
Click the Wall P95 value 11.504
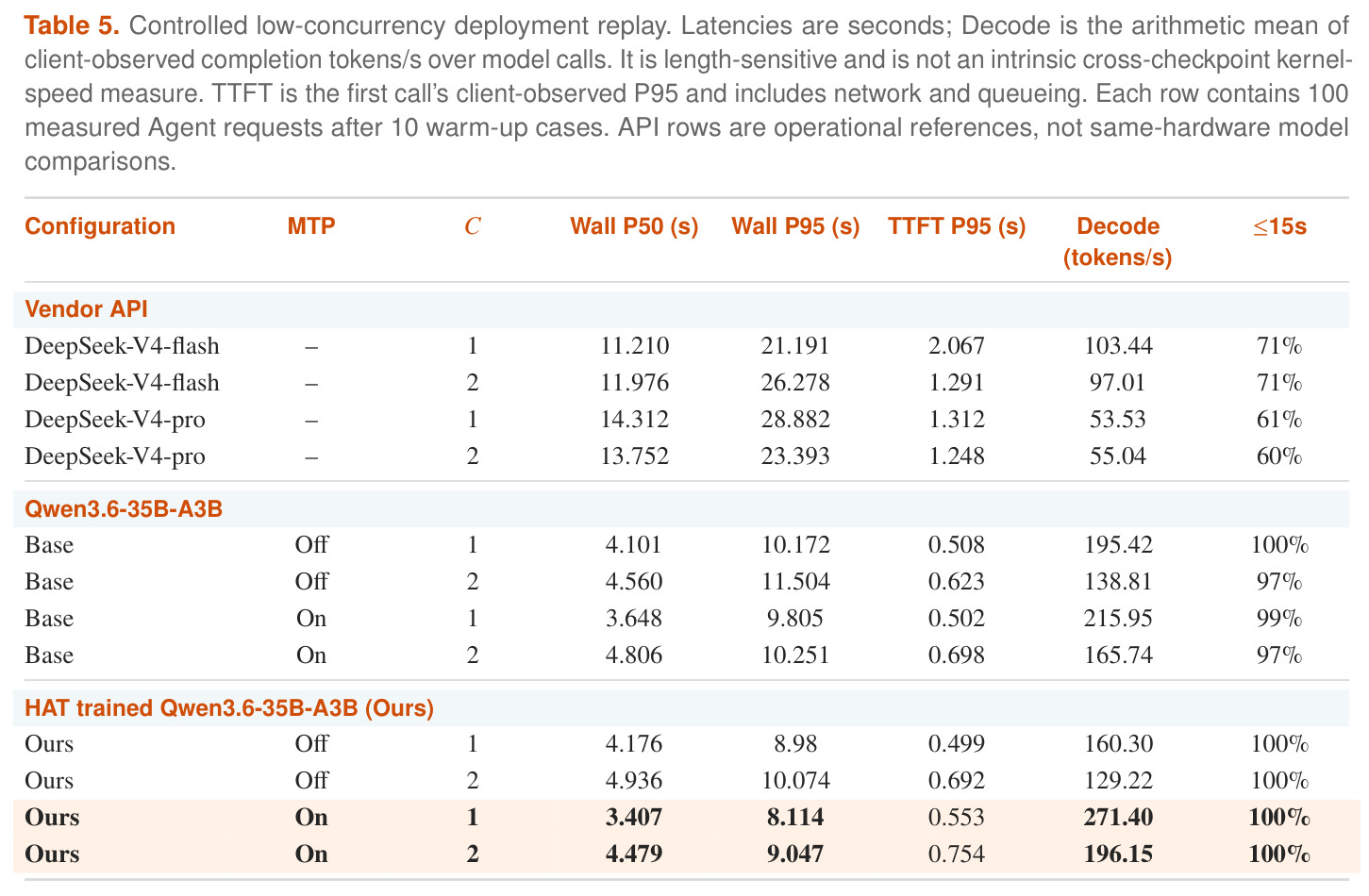click(795, 582)
